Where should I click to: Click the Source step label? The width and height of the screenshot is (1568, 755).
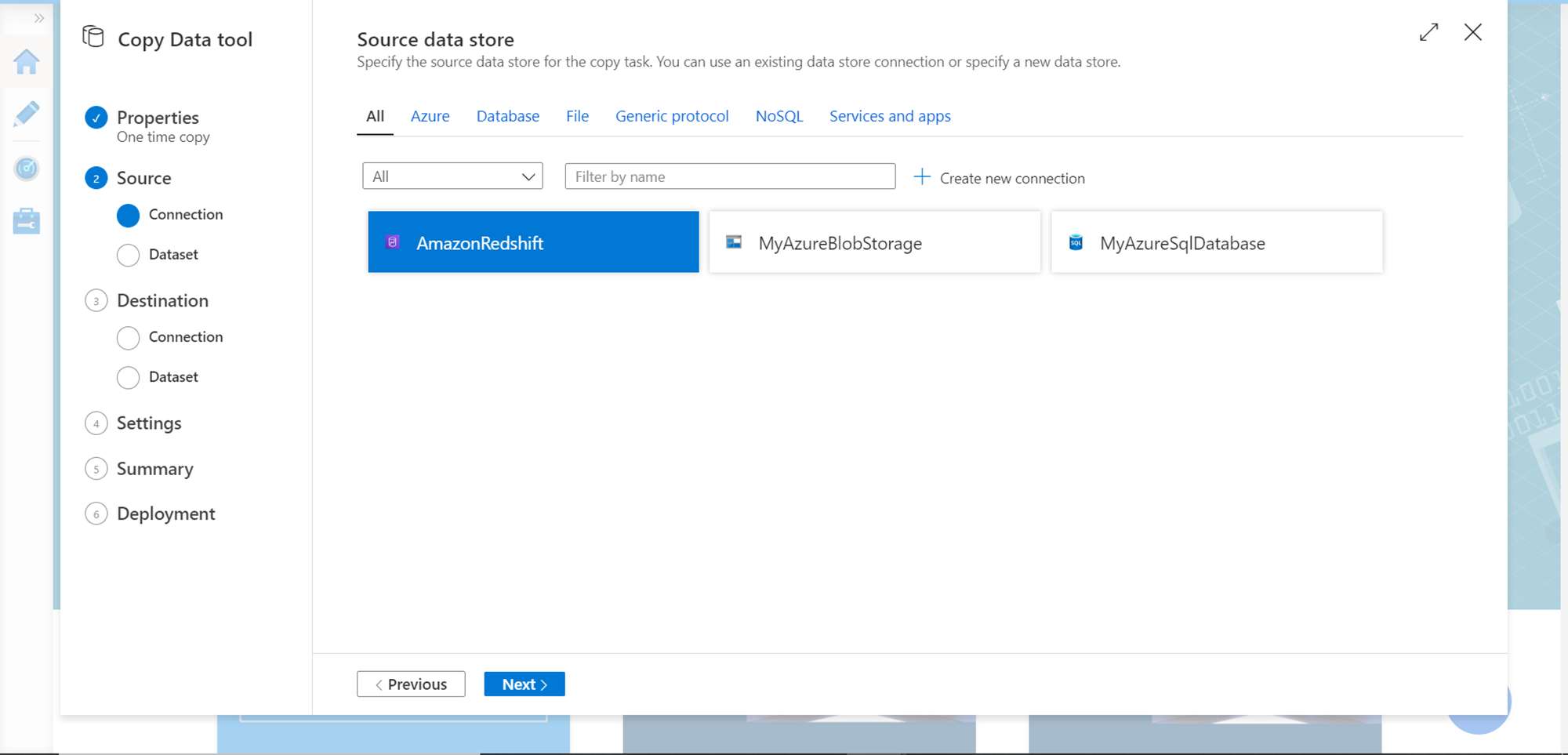[144, 178]
